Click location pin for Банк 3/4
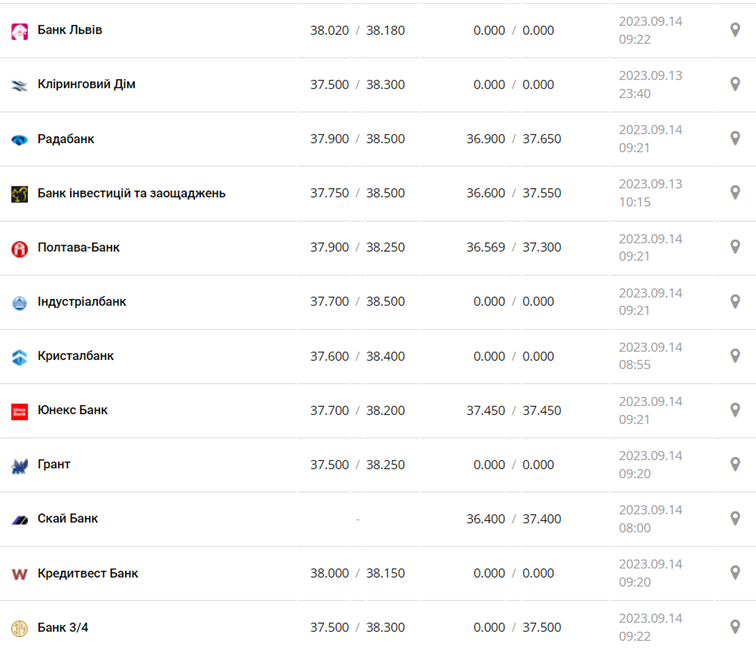The image size is (756, 652). [735, 627]
